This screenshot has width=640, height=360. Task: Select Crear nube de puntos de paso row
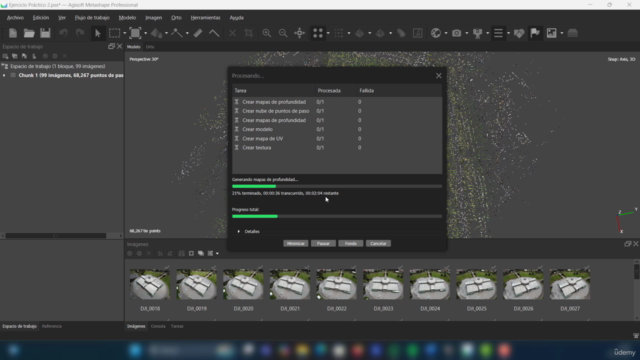tap(337, 111)
